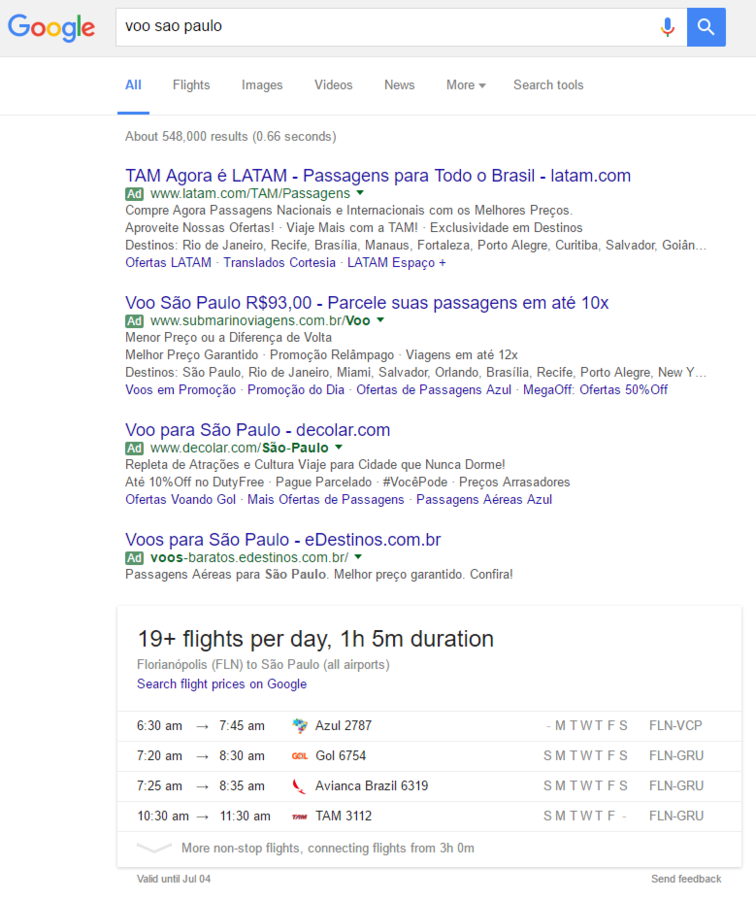Click Passagens Aéreas Azul sitelink

tap(484, 500)
